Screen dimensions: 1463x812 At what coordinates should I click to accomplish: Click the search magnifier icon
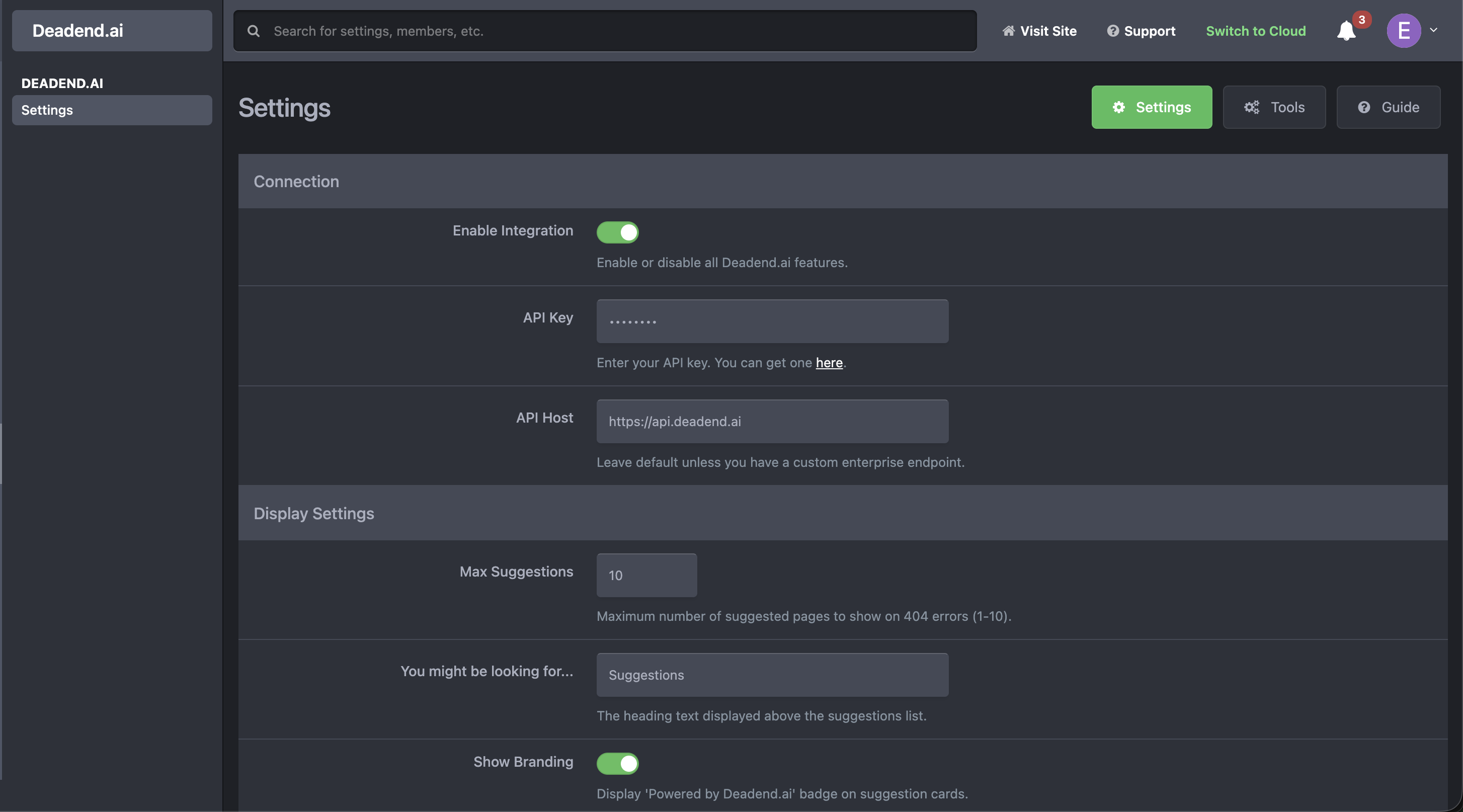(254, 31)
